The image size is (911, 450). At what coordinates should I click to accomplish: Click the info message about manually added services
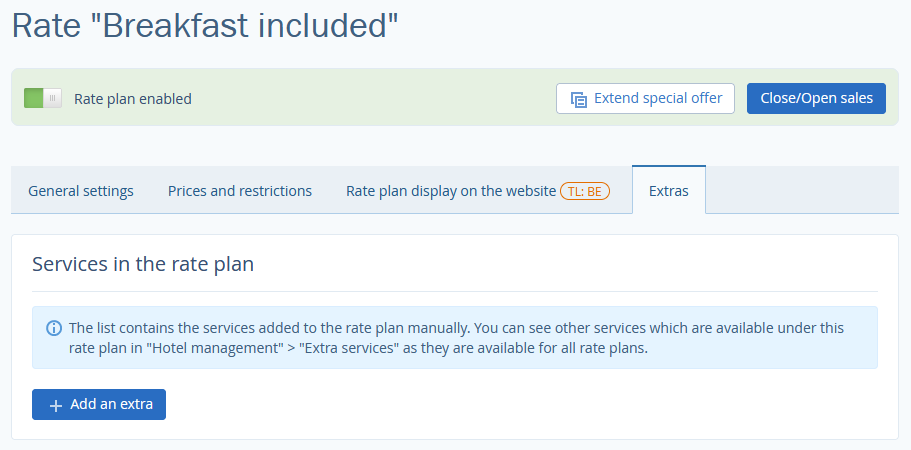[x=454, y=337]
